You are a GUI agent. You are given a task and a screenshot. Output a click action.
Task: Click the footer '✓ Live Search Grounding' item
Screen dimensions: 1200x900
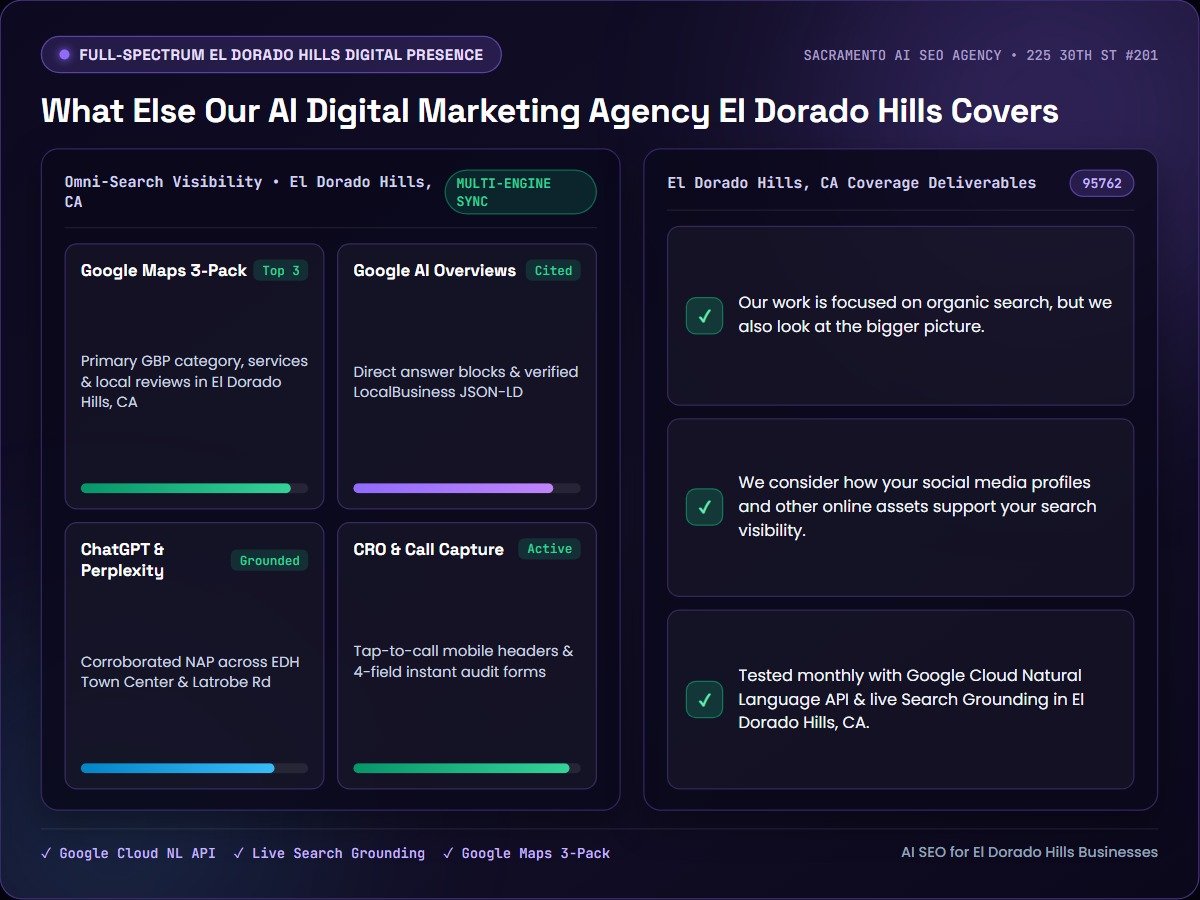tap(329, 854)
